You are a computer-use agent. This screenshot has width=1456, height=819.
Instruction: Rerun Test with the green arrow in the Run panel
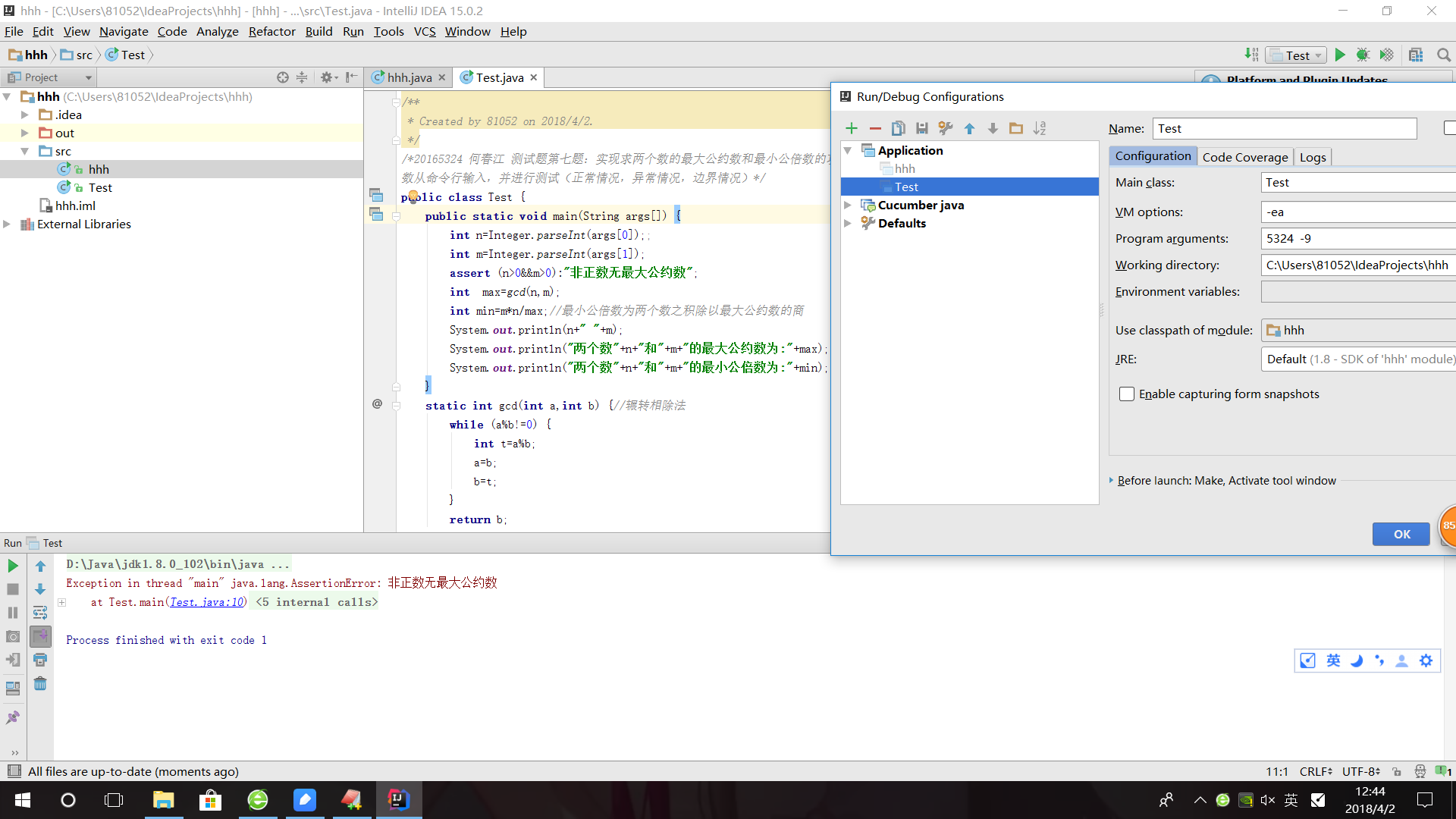pos(13,566)
